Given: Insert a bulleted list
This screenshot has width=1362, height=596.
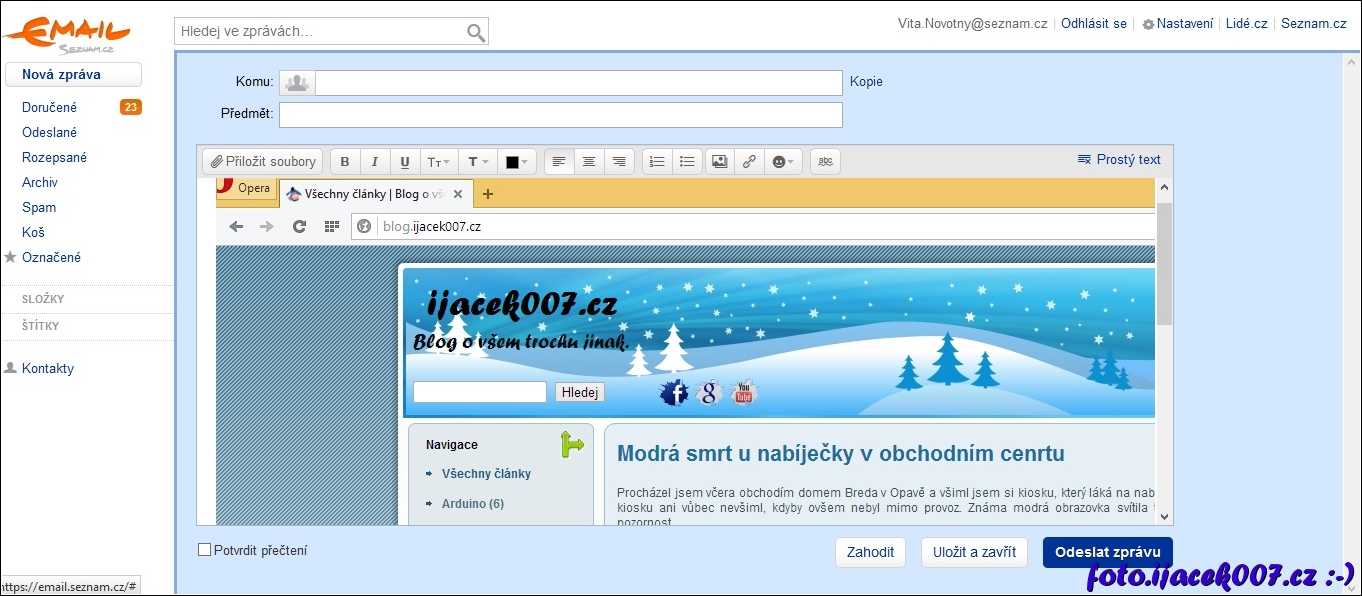Looking at the screenshot, I should tap(687, 162).
